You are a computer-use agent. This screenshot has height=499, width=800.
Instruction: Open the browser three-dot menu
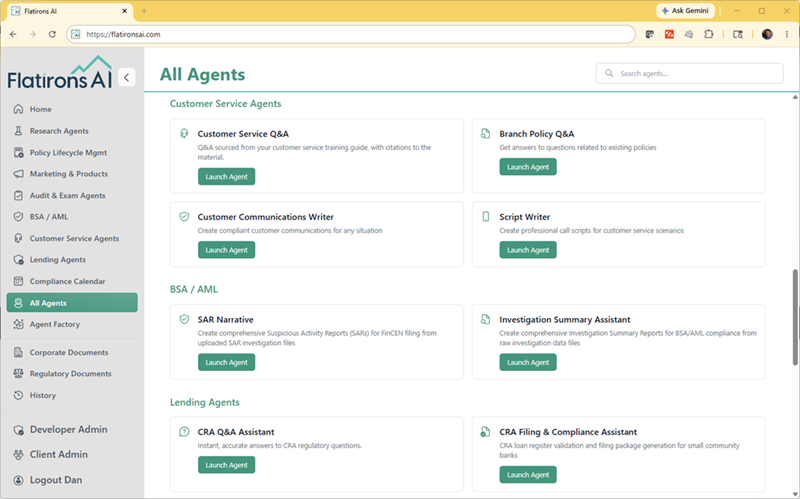[787, 34]
